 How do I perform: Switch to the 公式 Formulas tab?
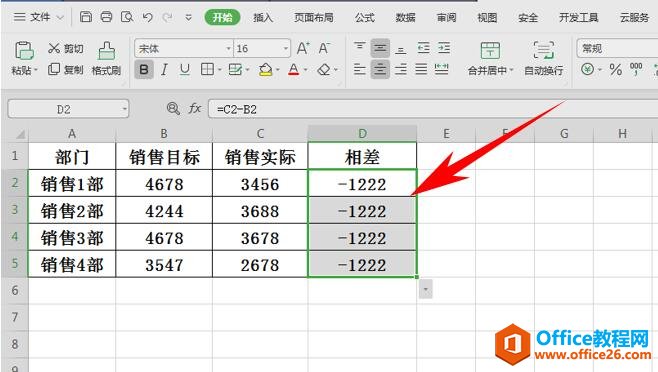(x=365, y=17)
